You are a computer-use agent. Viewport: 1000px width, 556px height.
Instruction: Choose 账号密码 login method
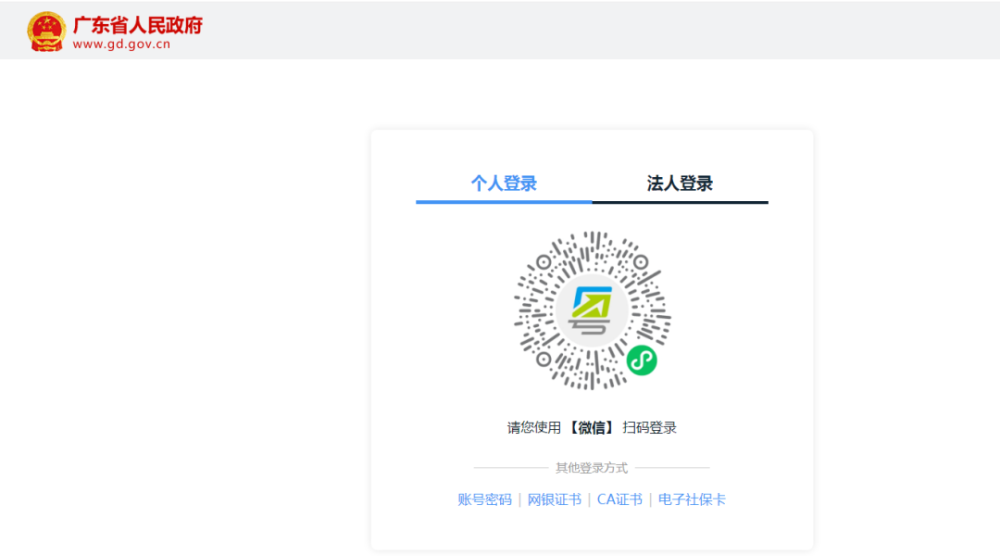485,499
